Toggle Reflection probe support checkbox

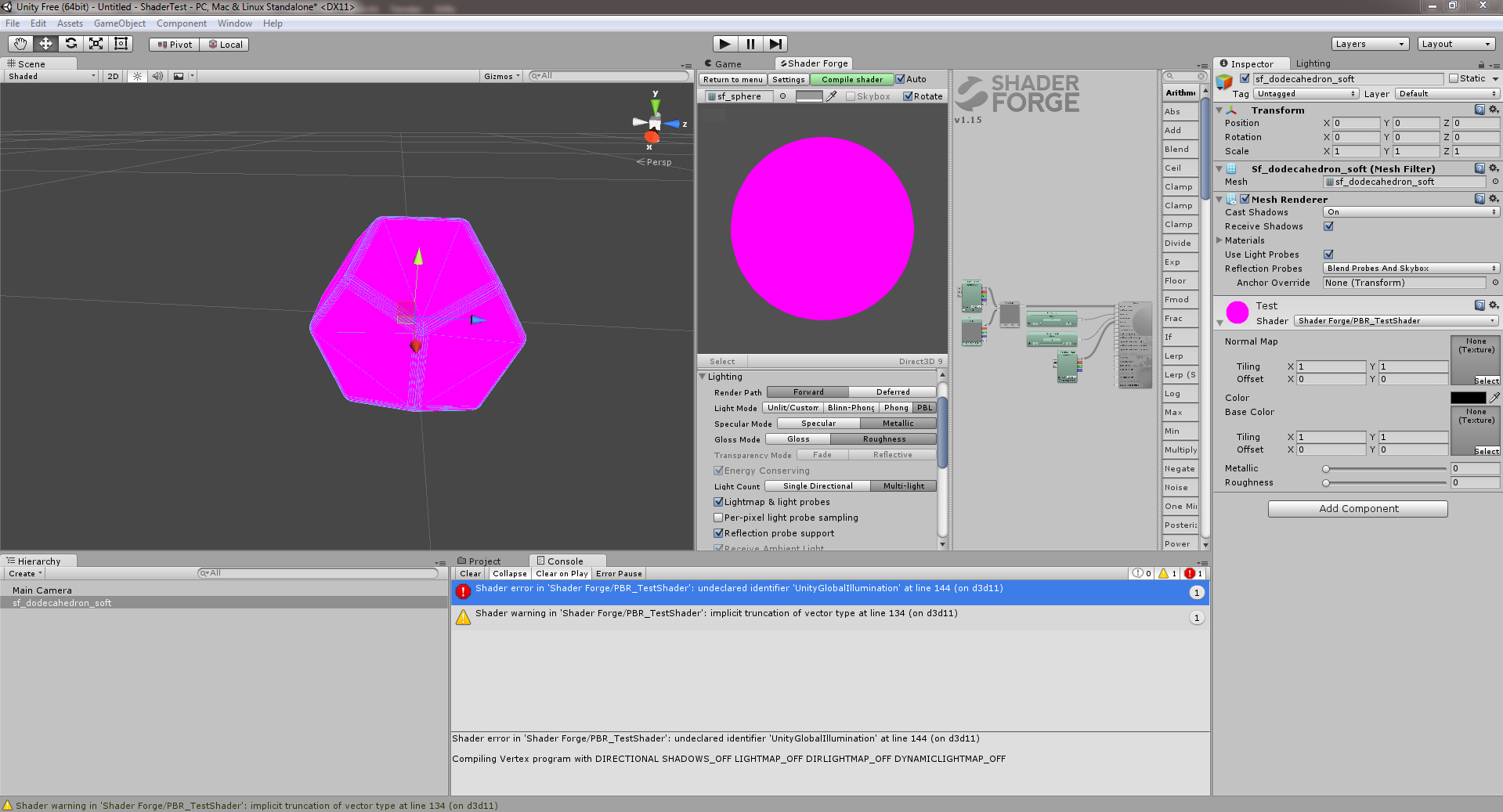click(718, 533)
